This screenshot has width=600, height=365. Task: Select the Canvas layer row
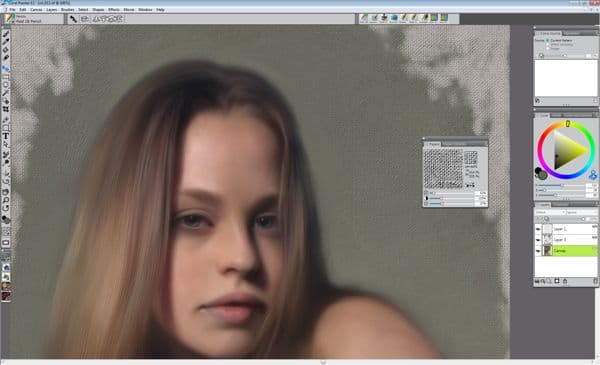[x=566, y=251]
